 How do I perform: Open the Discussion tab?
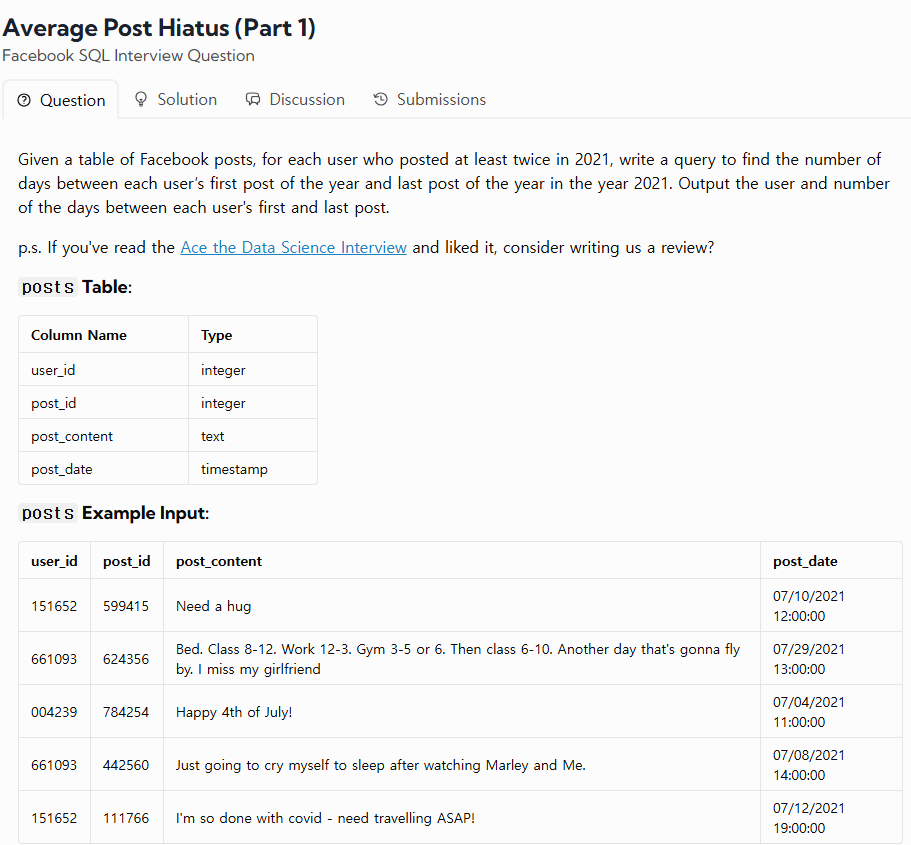pos(295,99)
